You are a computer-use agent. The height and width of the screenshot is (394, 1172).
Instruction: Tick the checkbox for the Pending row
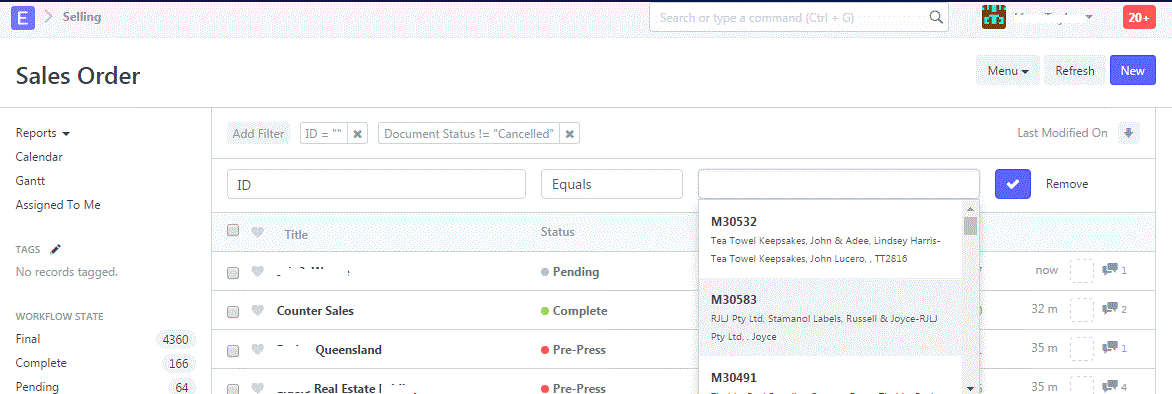click(x=233, y=273)
